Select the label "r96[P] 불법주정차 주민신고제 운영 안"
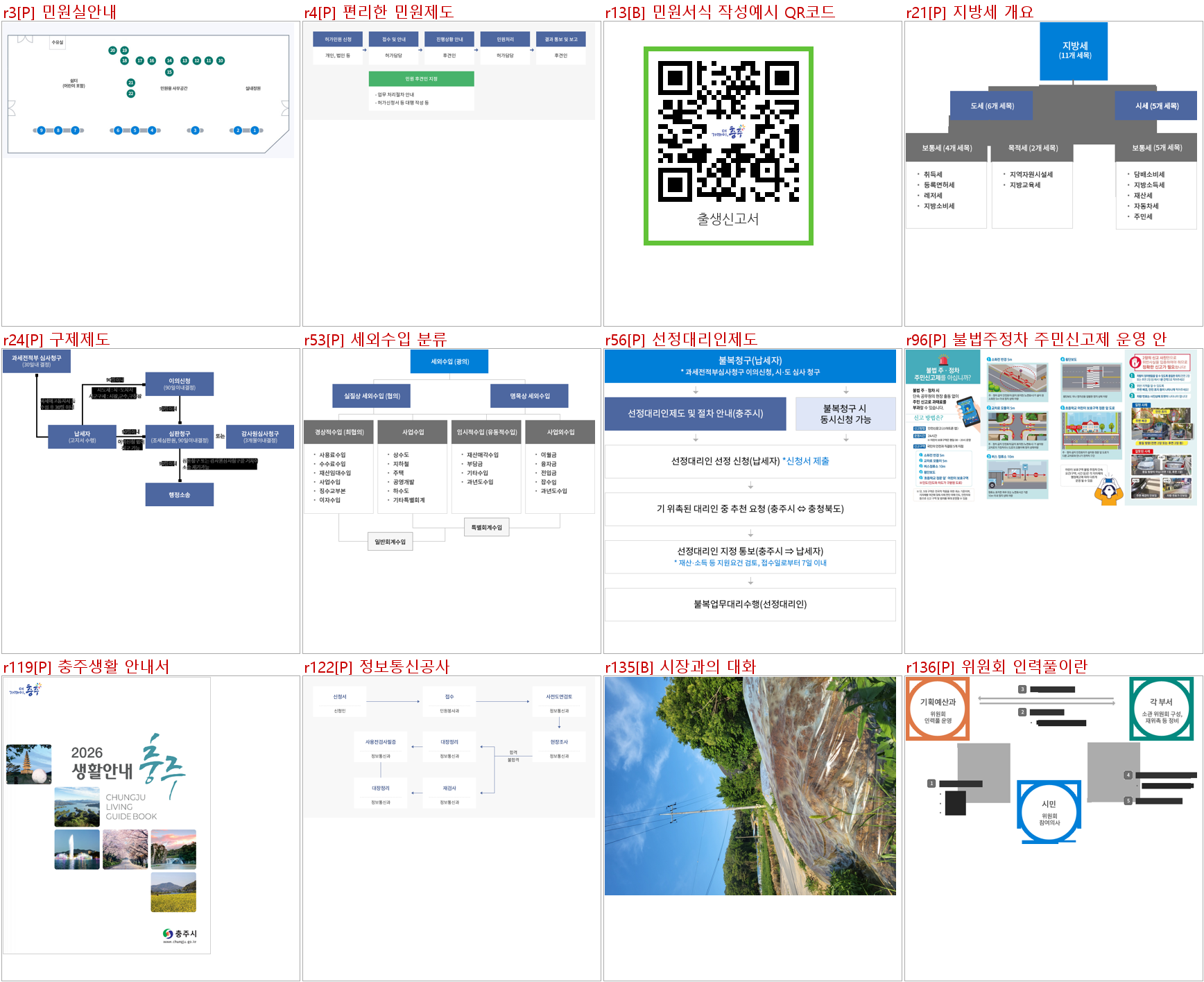Image resolution: width=1204 pixels, height=982 pixels. click(x=1036, y=339)
